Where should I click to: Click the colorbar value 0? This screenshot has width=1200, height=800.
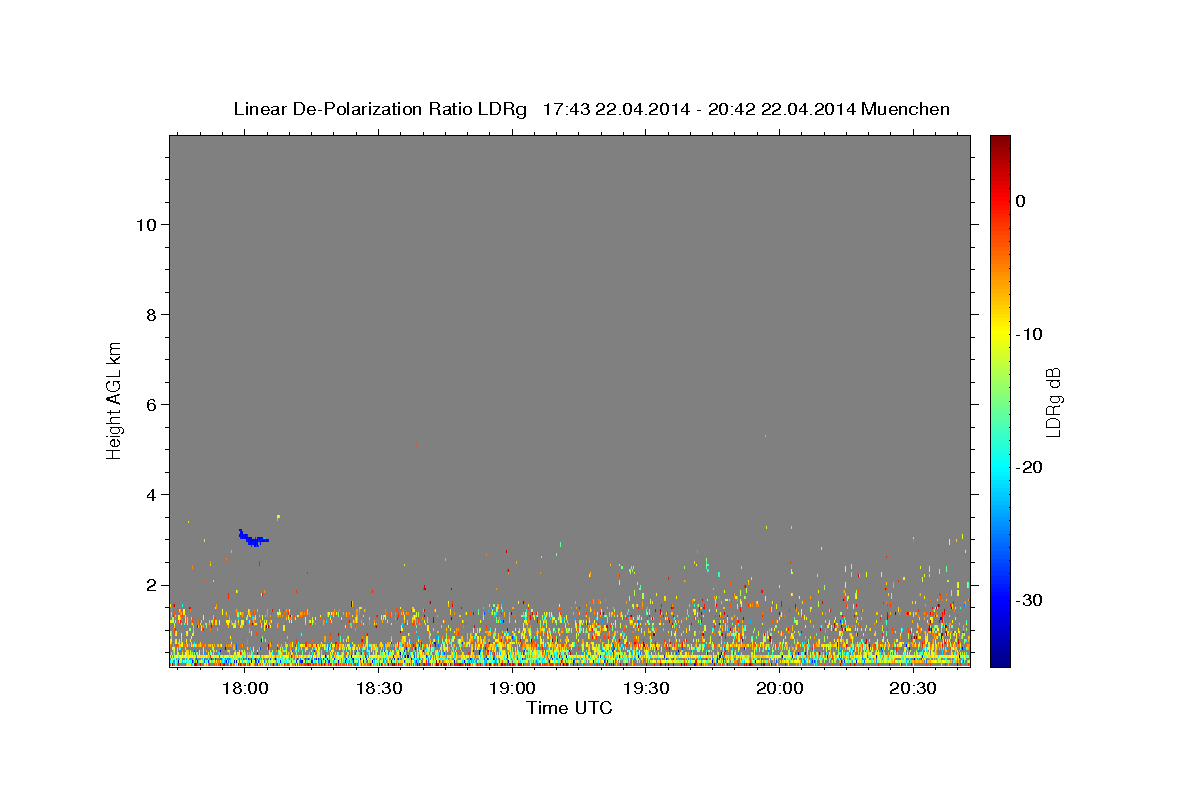pyautogui.click(x=1020, y=201)
